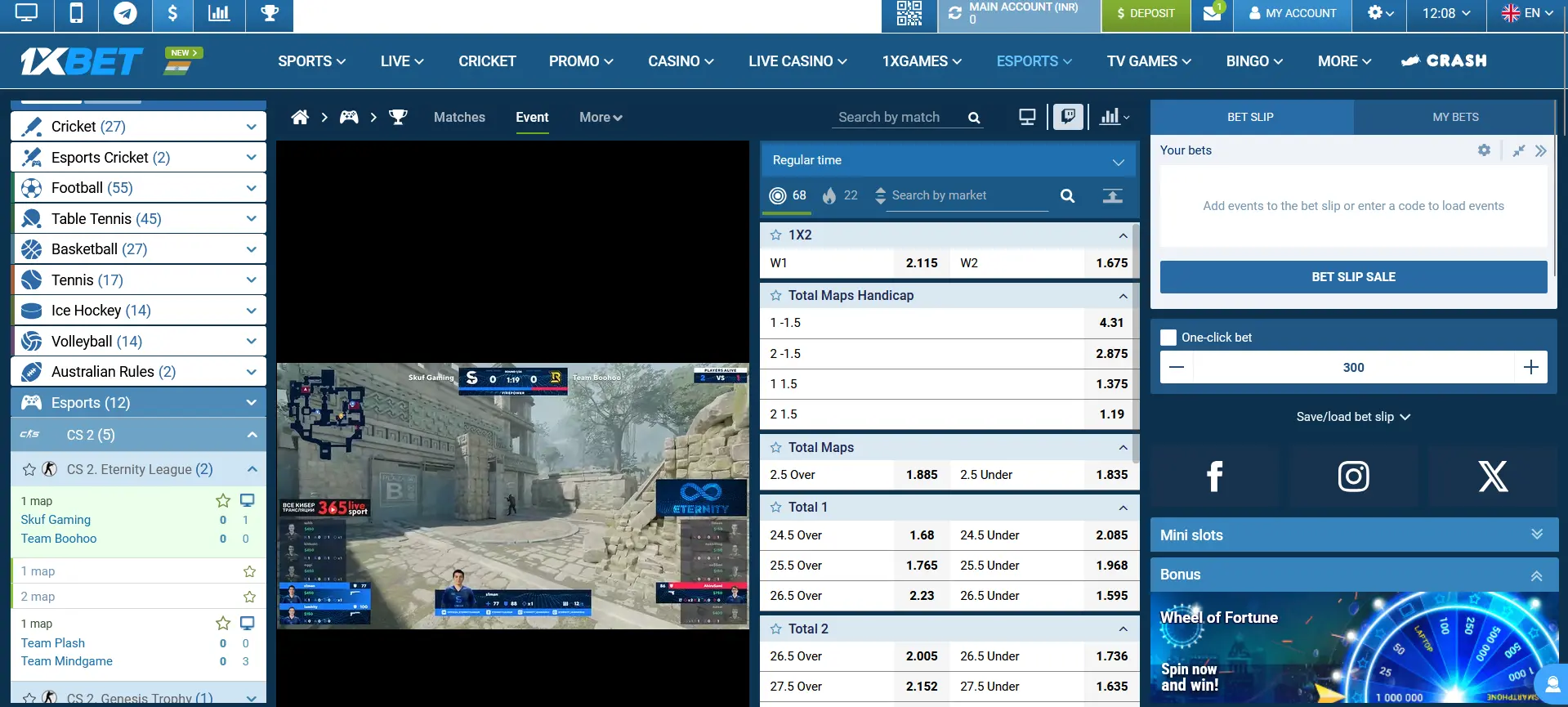The image size is (1568, 707).
Task: Open the trophy results icon in top bar
Action: click(x=270, y=13)
